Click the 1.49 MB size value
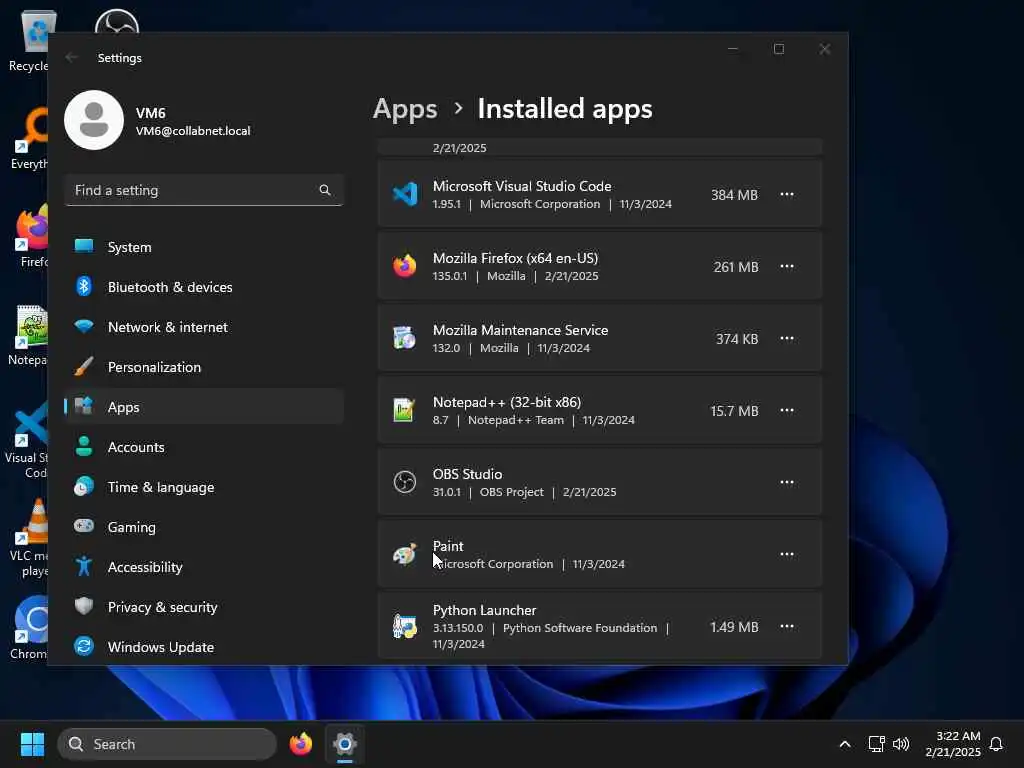Viewport: 1024px width, 768px height. [x=734, y=627]
